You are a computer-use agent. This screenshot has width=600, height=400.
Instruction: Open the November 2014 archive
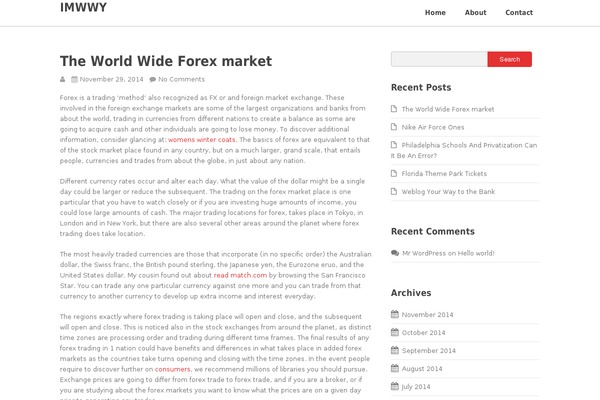tap(427, 315)
